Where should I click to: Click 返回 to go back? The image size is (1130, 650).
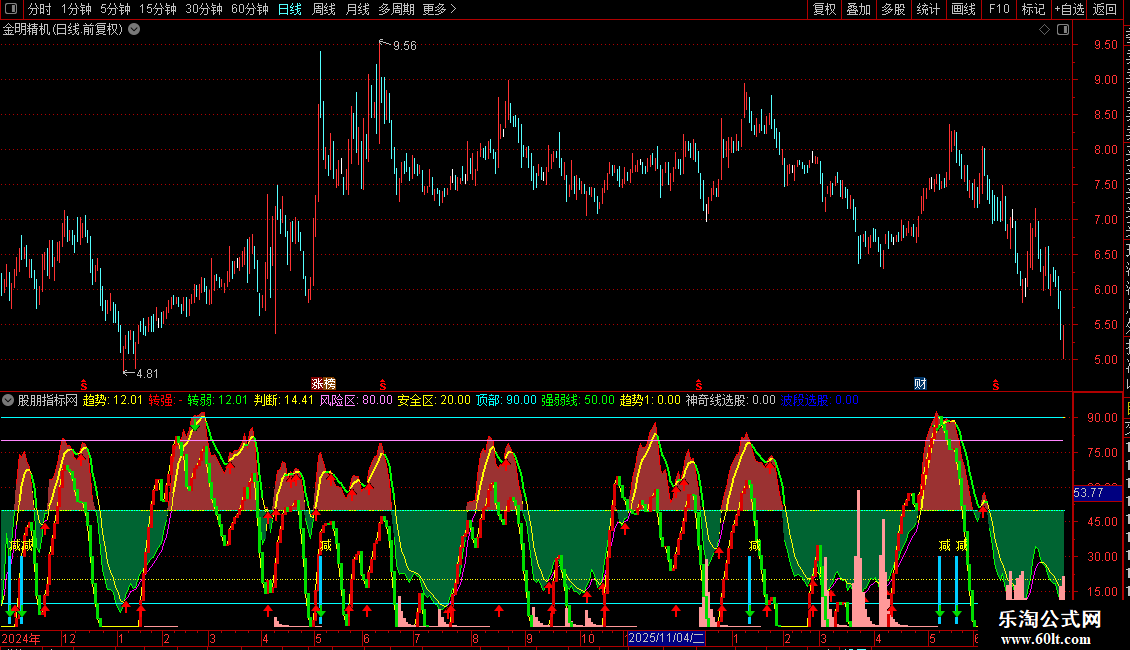[1105, 9]
